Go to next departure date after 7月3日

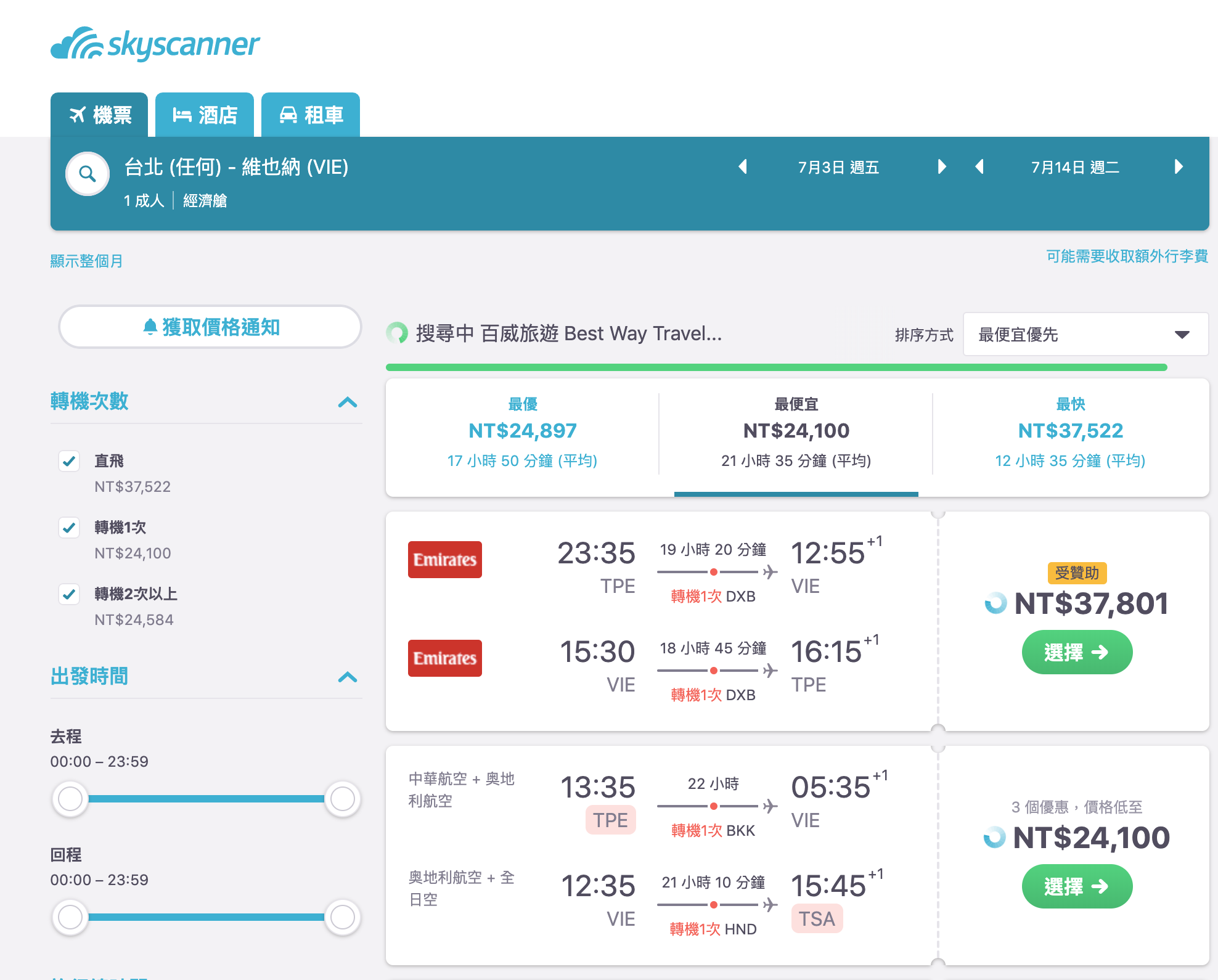(x=941, y=167)
